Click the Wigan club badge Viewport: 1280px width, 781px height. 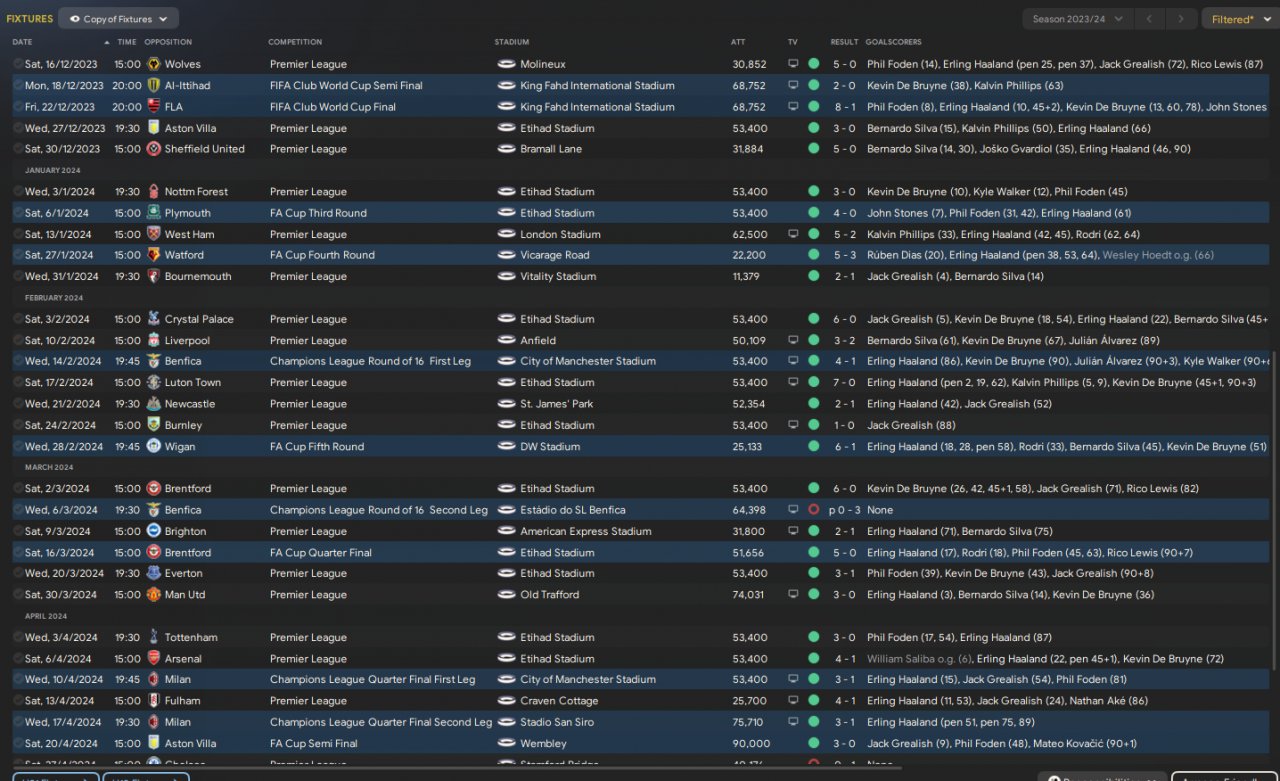[x=154, y=447]
